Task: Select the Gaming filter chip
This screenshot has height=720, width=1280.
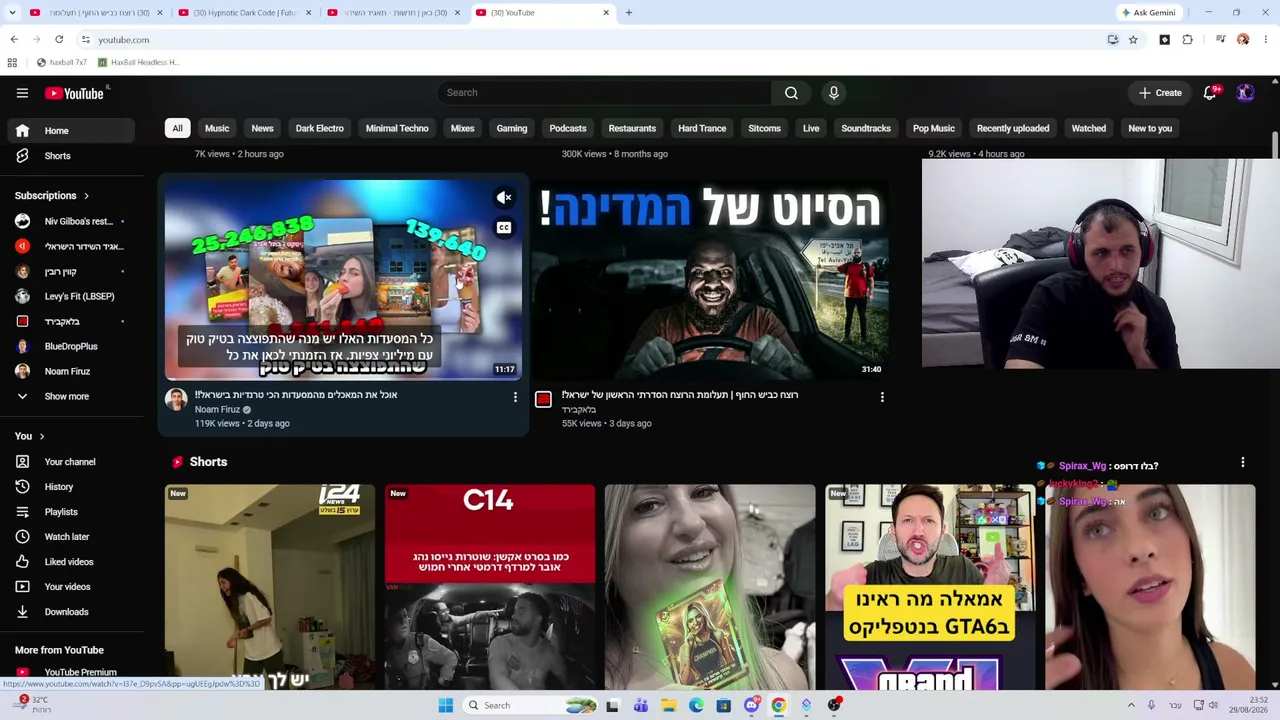Action: coord(512,128)
